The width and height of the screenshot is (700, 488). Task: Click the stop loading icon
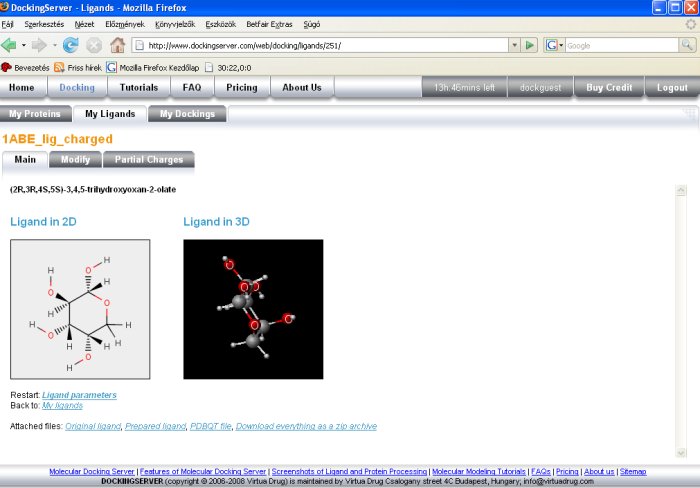pyautogui.click(x=94, y=45)
